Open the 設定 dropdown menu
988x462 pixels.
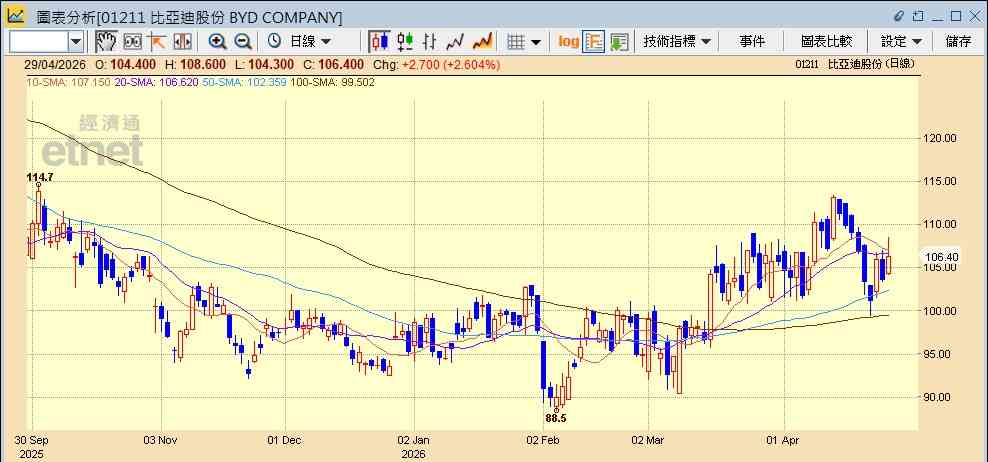(x=902, y=42)
